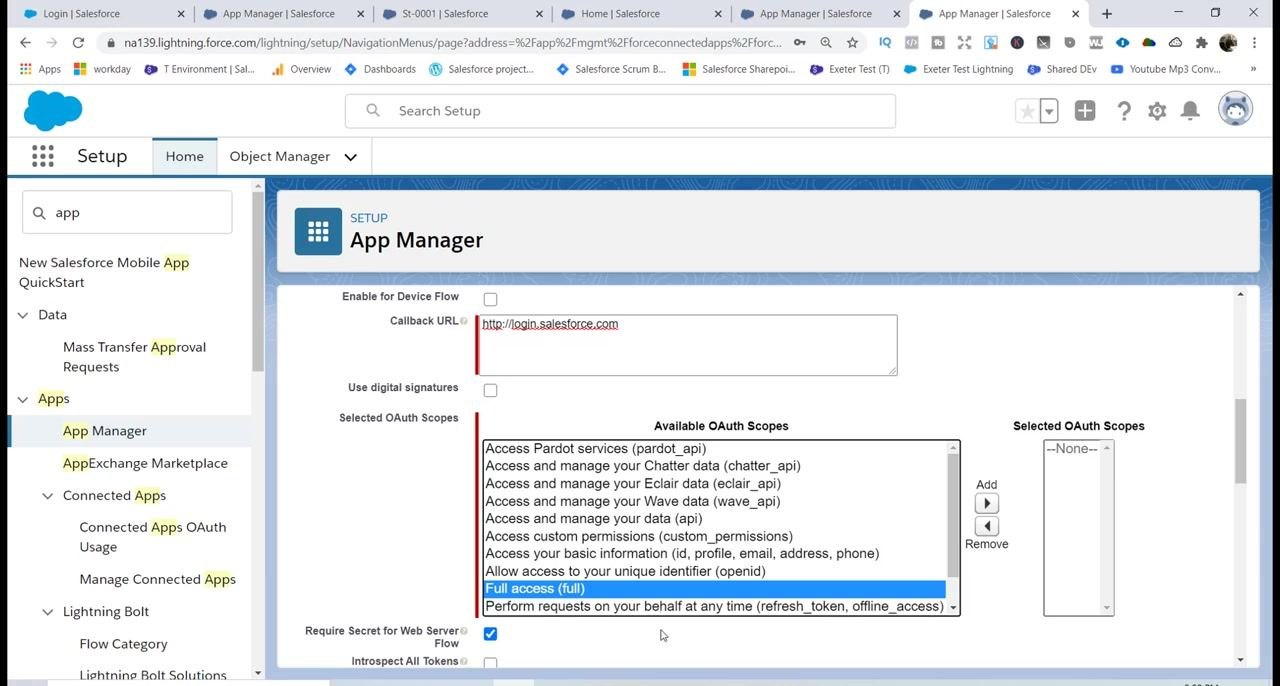The width and height of the screenshot is (1280, 686).
Task: Click the Selected OAuth Scopes scrollbar down arrow
Action: point(1107,608)
